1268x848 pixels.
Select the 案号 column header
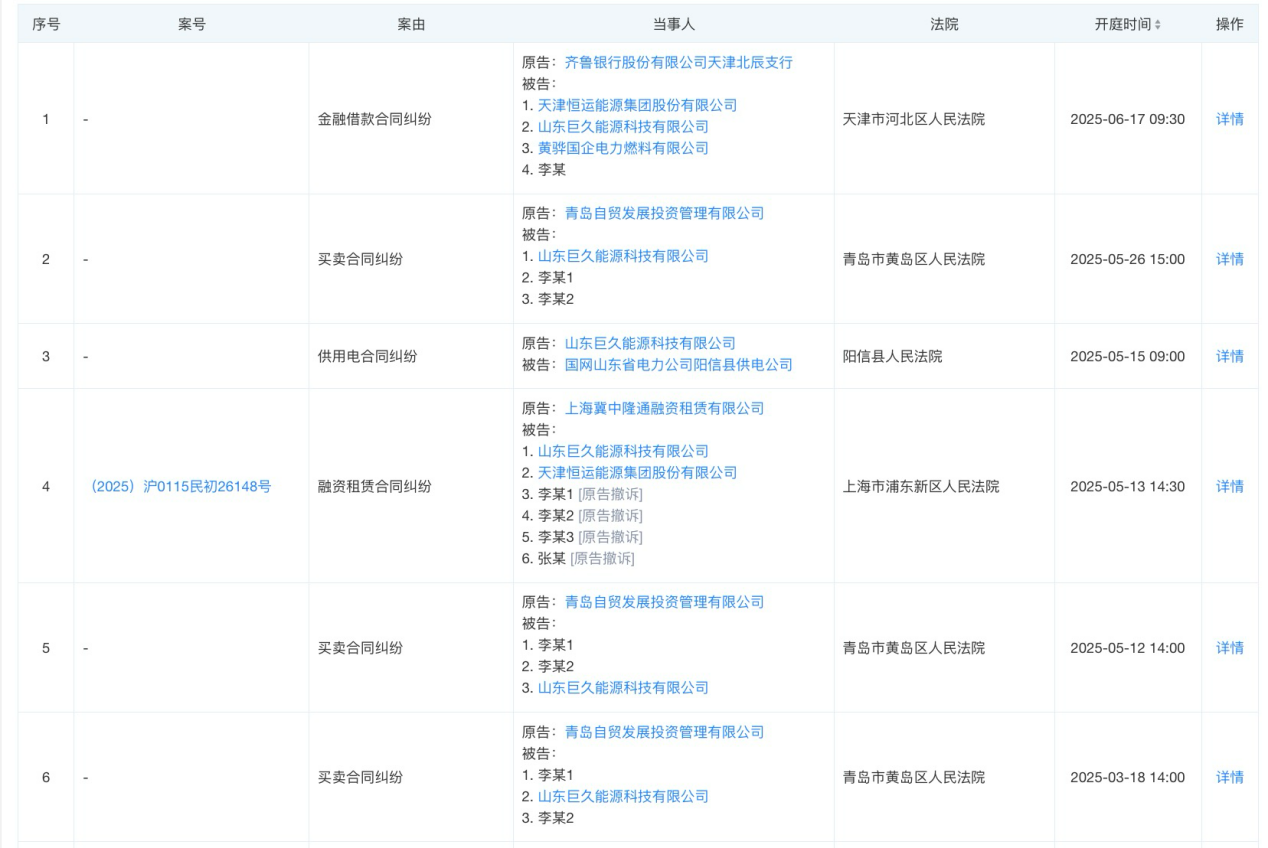click(x=191, y=25)
